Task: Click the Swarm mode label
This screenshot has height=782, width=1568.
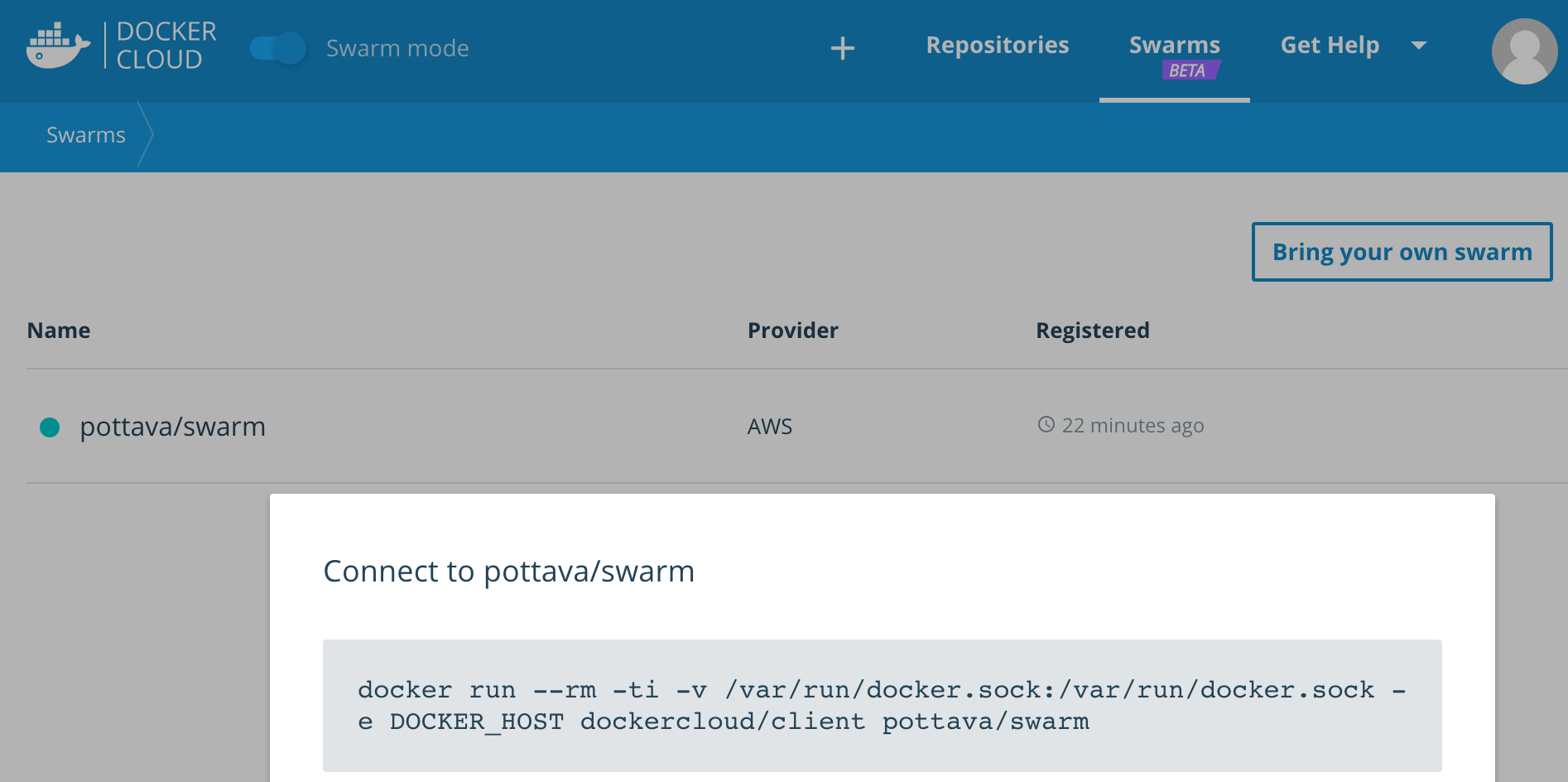Action: 397,48
